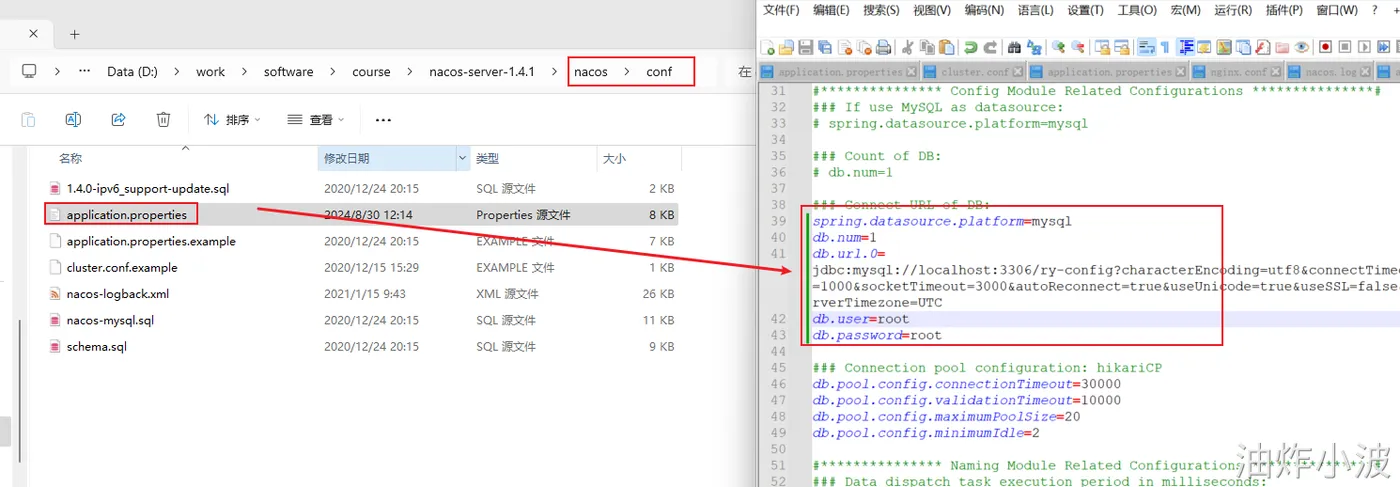The image size is (1400, 487).
Task: Click the Zoom In toolbar icon
Action: click(1058, 47)
